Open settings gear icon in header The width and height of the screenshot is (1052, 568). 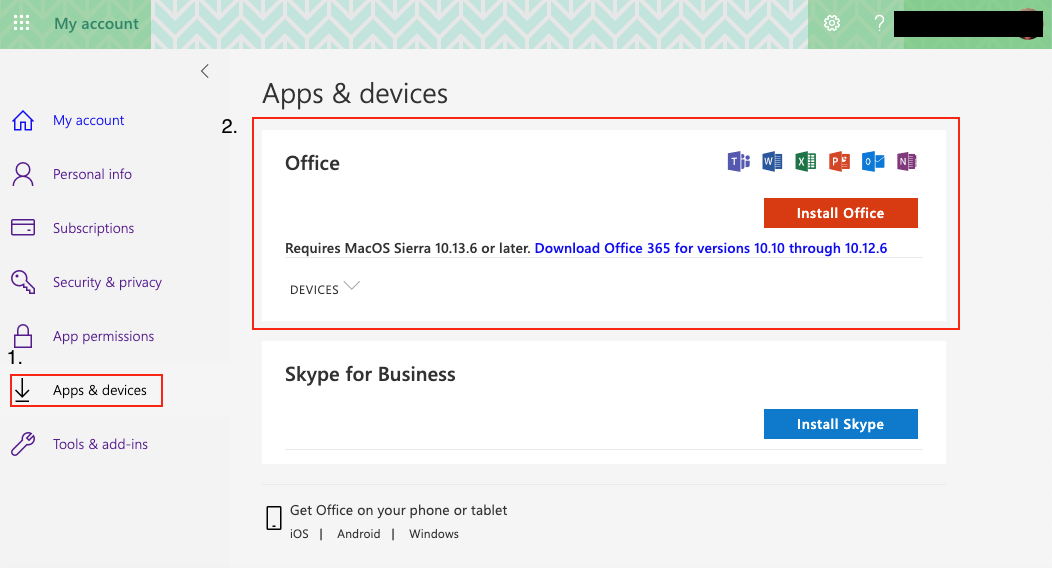tap(832, 23)
